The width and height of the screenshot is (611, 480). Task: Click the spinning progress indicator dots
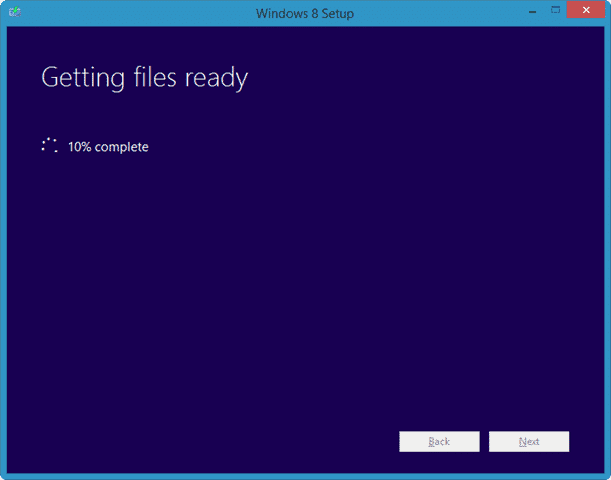click(50, 145)
